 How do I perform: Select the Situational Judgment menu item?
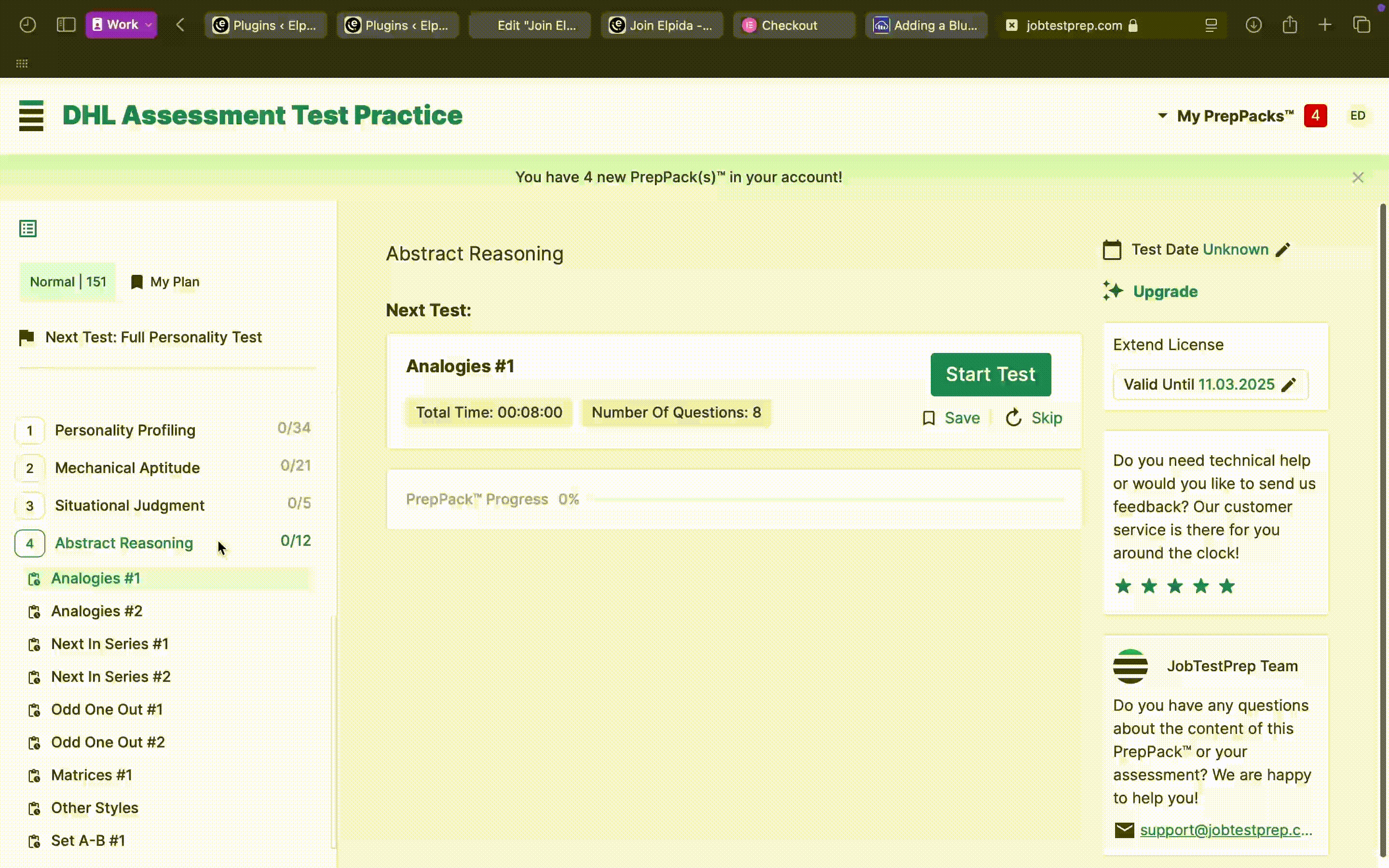130,505
